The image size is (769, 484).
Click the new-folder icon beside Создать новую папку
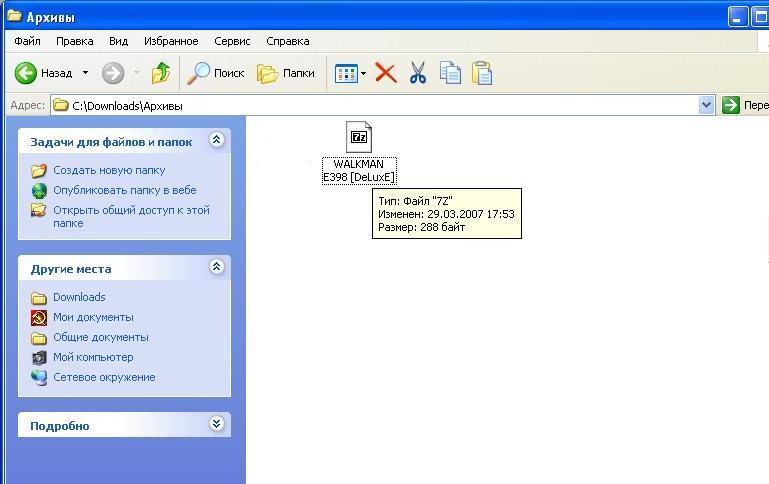pyautogui.click(x=39, y=170)
